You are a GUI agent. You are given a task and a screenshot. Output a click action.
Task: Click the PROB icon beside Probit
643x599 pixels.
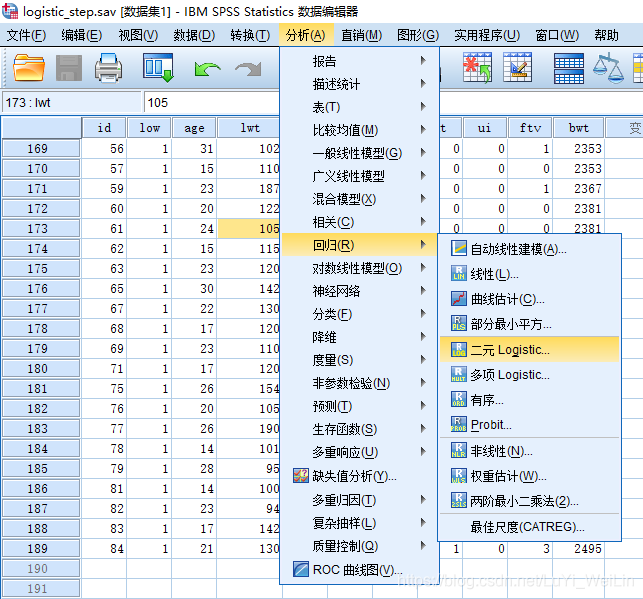tap(458, 424)
